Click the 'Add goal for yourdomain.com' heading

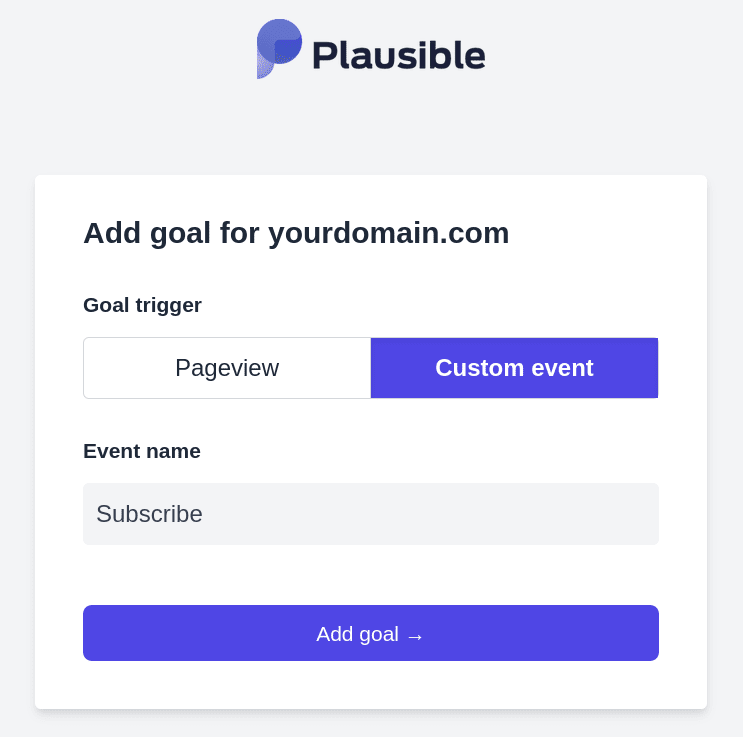click(x=296, y=233)
